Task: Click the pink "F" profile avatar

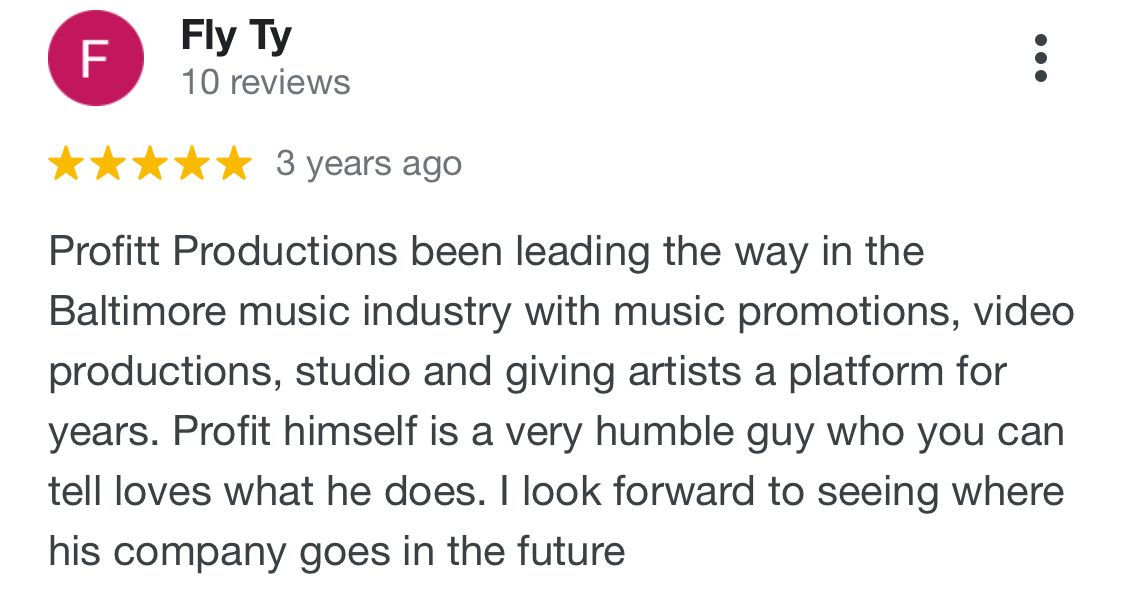Action: [95, 59]
